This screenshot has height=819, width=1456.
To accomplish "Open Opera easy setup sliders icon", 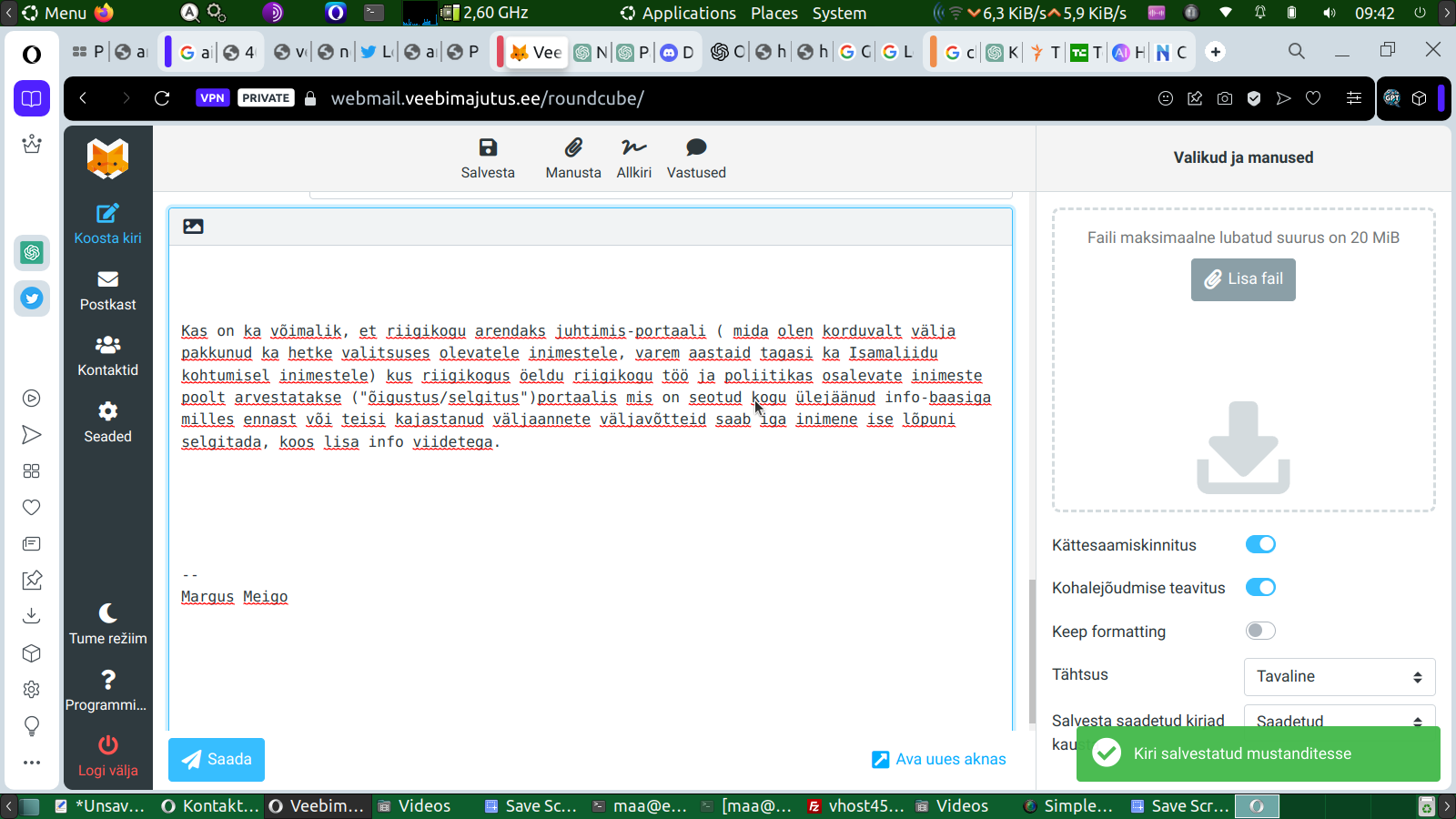I will [1354, 98].
